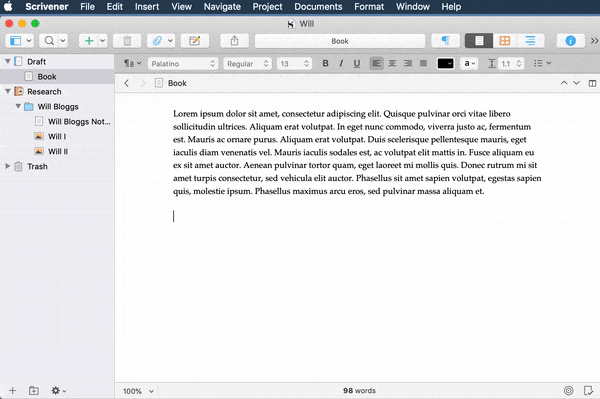Open the Project menu

pos(267,7)
